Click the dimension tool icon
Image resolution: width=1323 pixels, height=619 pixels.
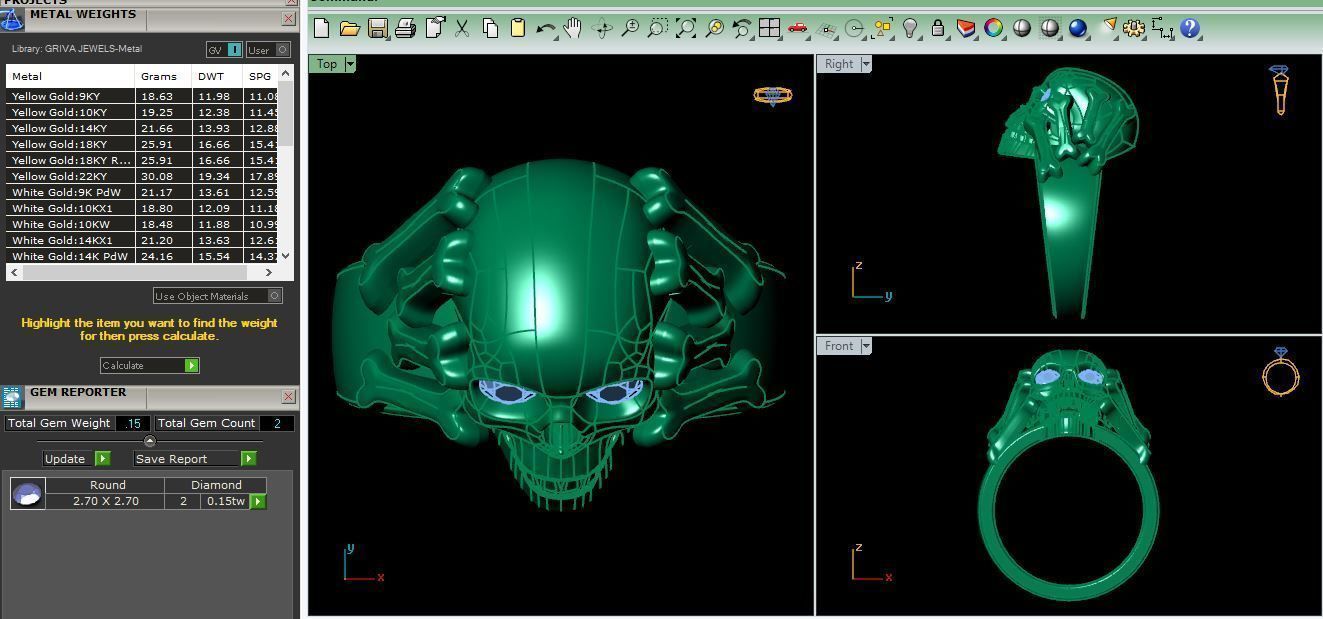point(1162,29)
